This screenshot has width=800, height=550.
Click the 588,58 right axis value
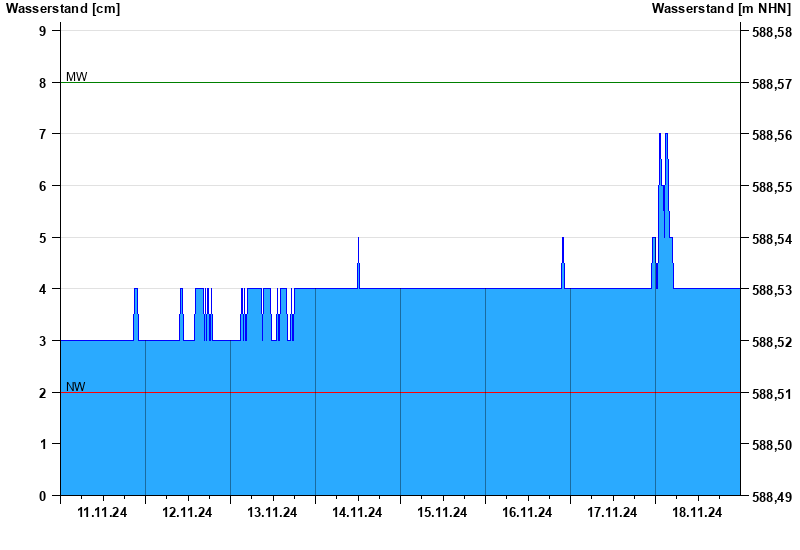[x=772, y=32]
